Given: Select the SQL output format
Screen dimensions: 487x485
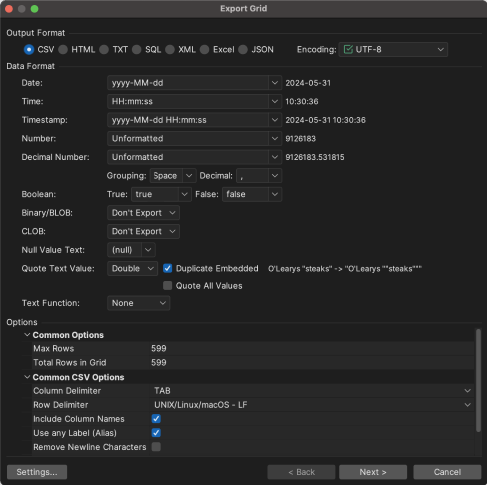Looking at the screenshot, I should (x=137, y=50).
